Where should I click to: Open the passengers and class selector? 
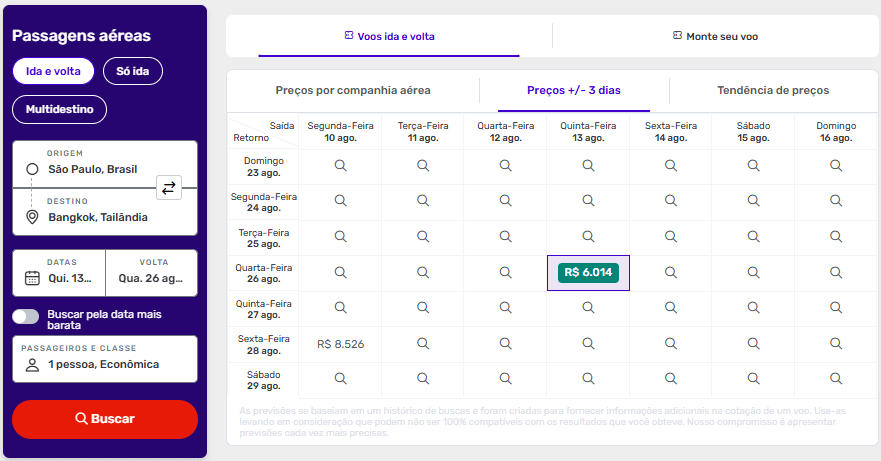coord(105,358)
